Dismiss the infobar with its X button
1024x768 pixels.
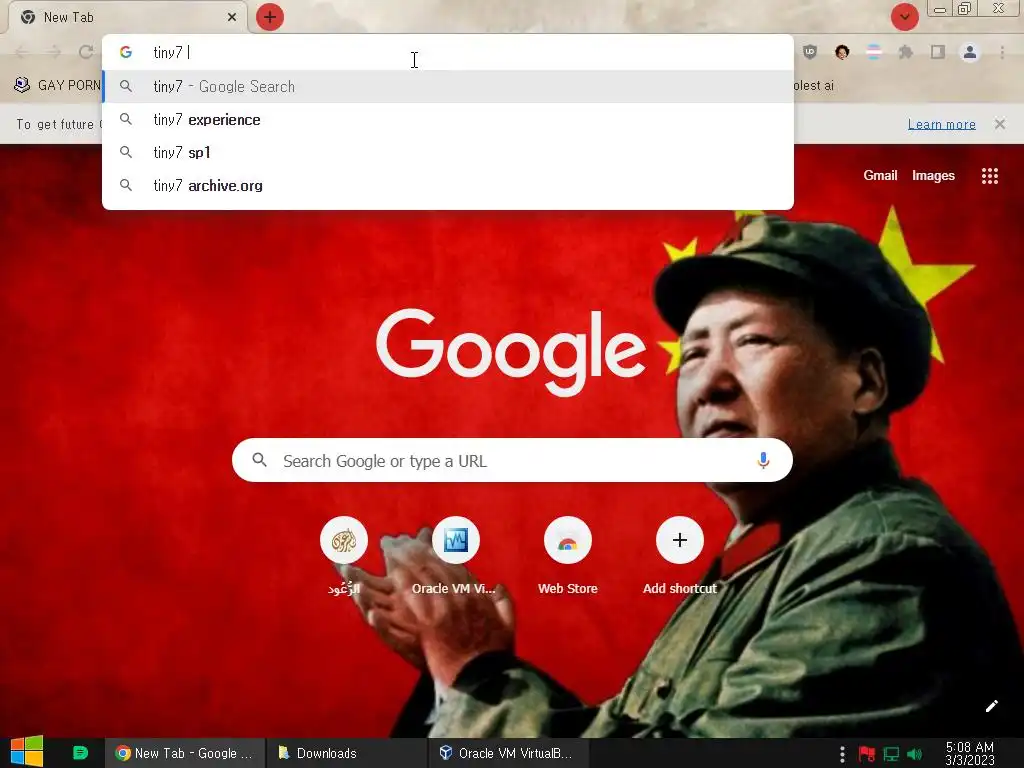pos(999,124)
